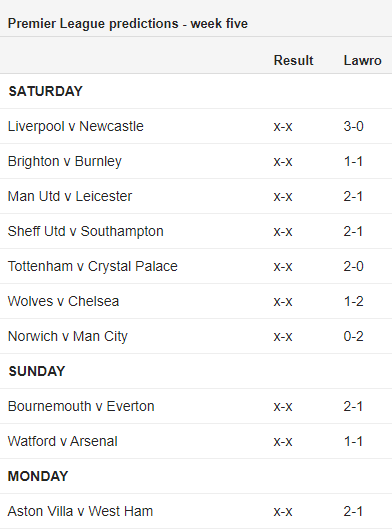Screen dimensions: 392x529
Task: Click the SATURDAY section heading
Action: 46,91
